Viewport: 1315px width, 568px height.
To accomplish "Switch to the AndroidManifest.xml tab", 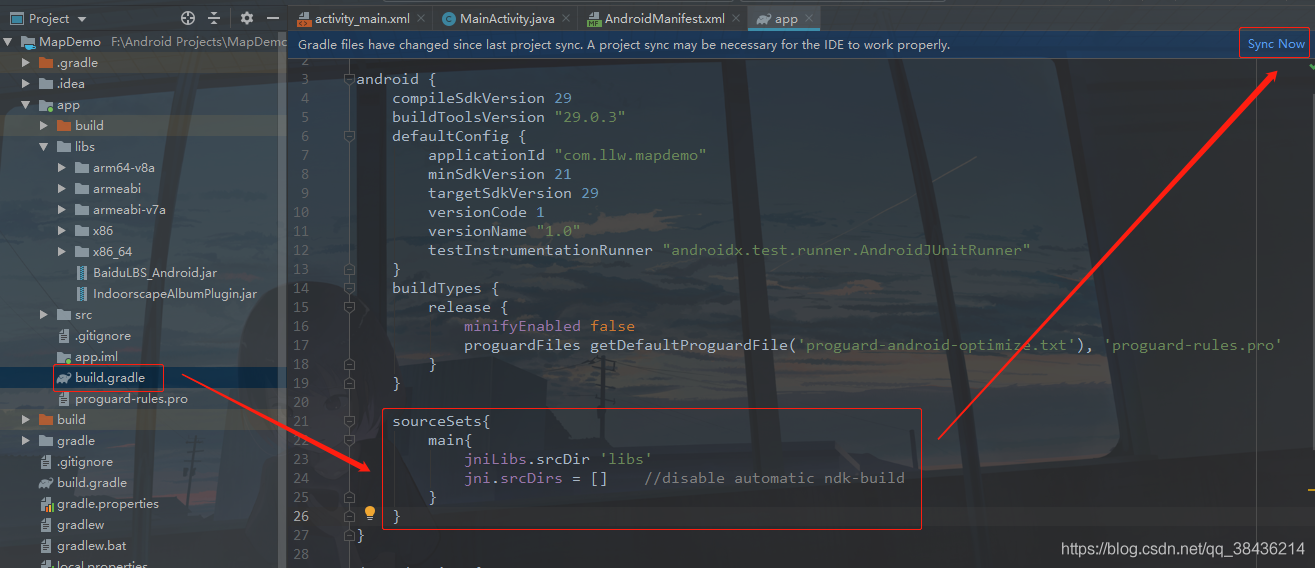I will (663, 19).
